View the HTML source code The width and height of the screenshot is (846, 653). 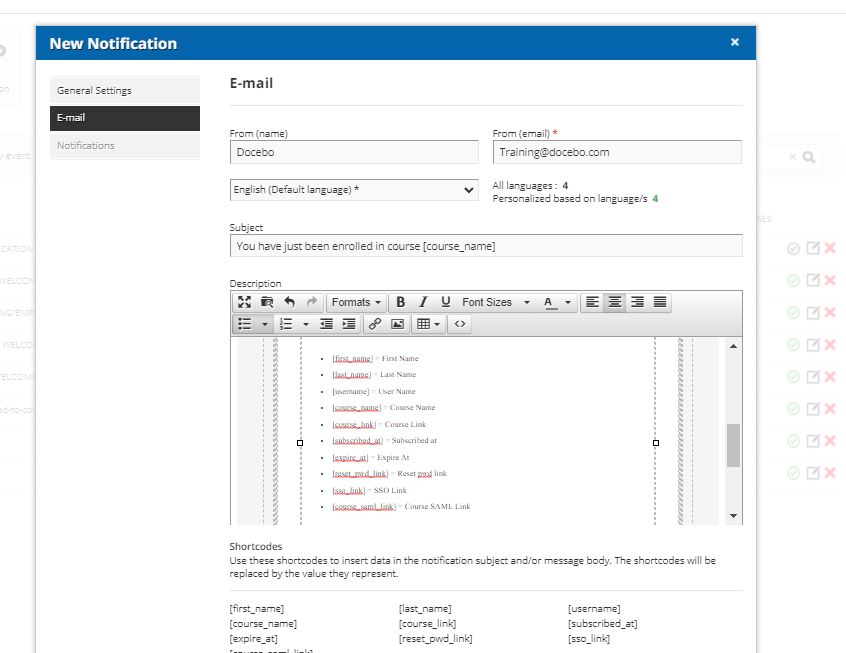(460, 324)
